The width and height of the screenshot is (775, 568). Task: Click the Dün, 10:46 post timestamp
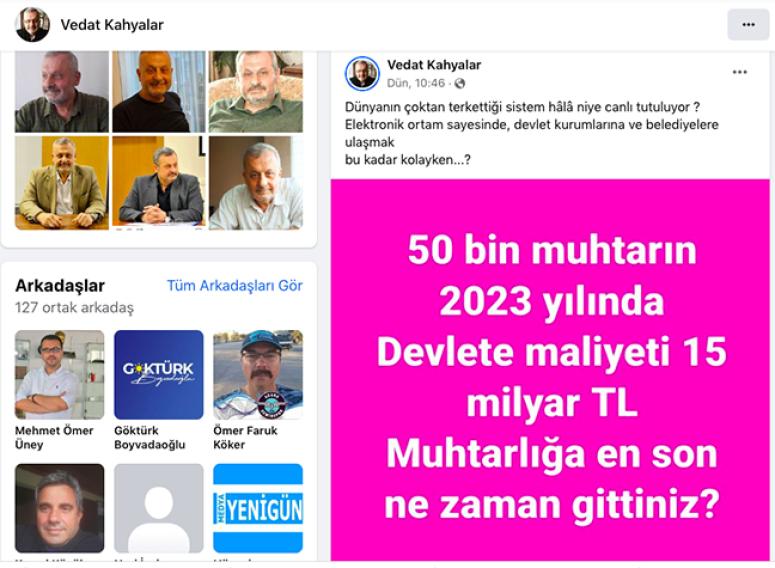tap(416, 84)
